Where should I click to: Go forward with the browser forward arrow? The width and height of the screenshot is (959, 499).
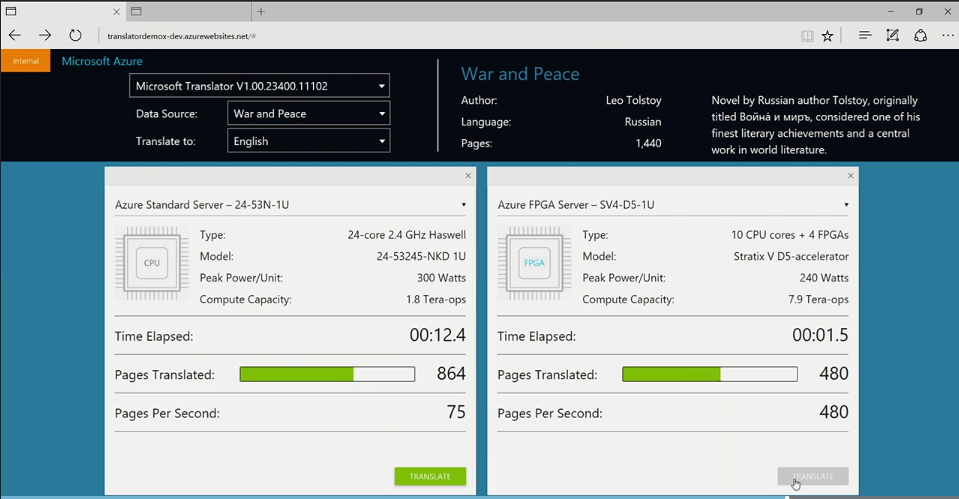pos(45,35)
